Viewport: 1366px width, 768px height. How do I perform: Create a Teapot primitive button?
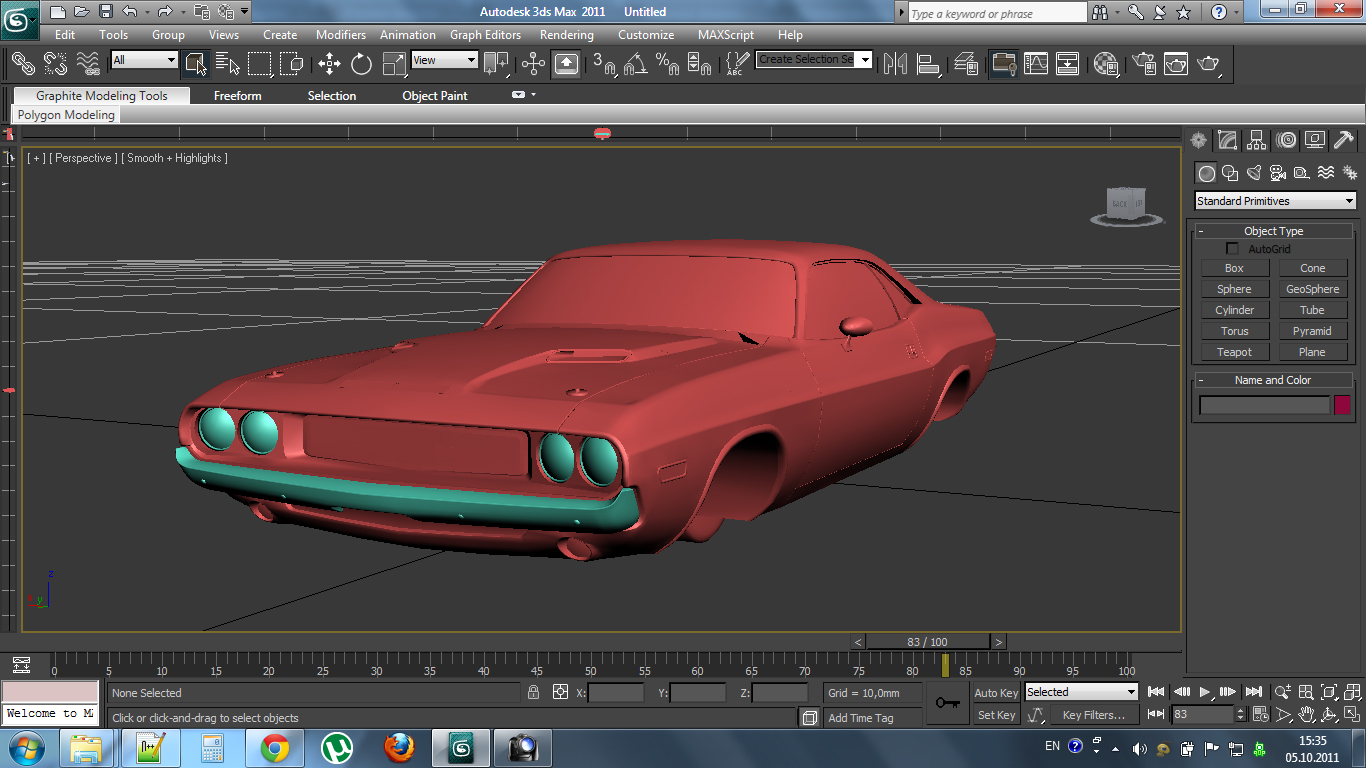[1234, 352]
